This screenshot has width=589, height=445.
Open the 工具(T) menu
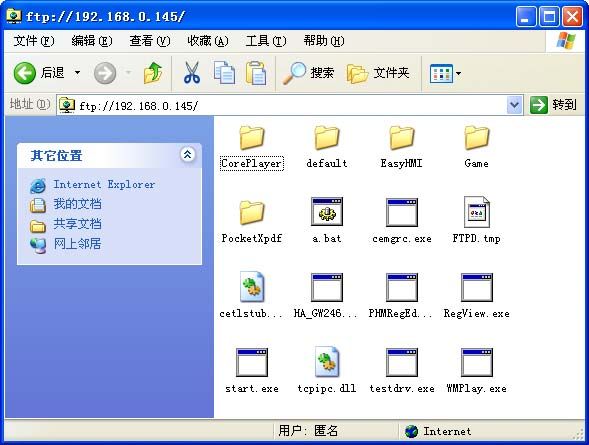(x=266, y=41)
